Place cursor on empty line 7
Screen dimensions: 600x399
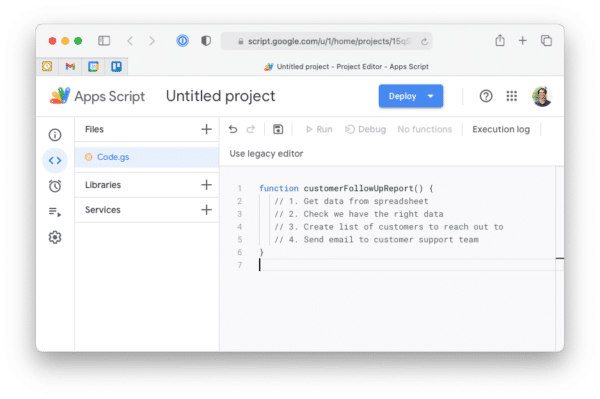coord(407,265)
